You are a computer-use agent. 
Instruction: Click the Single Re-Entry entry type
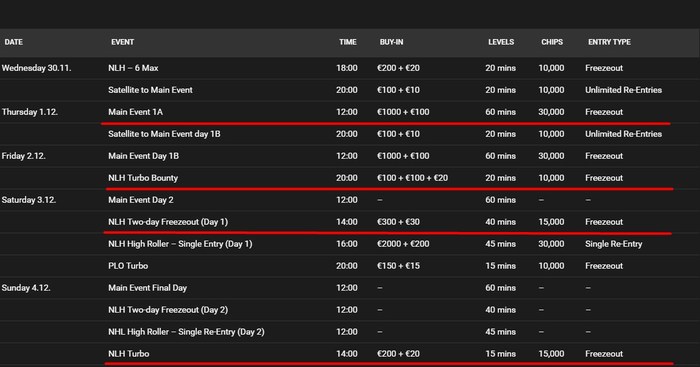[x=614, y=244]
